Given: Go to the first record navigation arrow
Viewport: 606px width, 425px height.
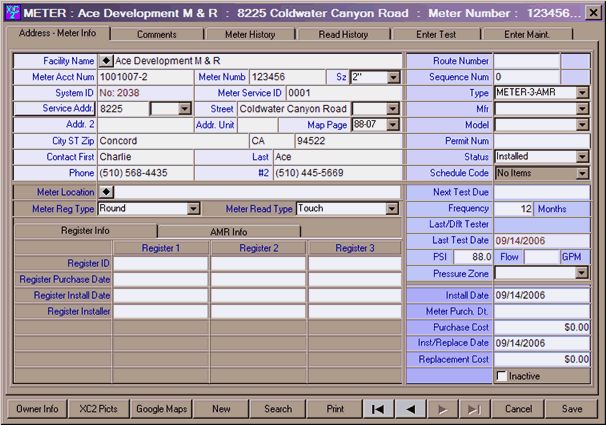Looking at the screenshot, I should (377, 408).
